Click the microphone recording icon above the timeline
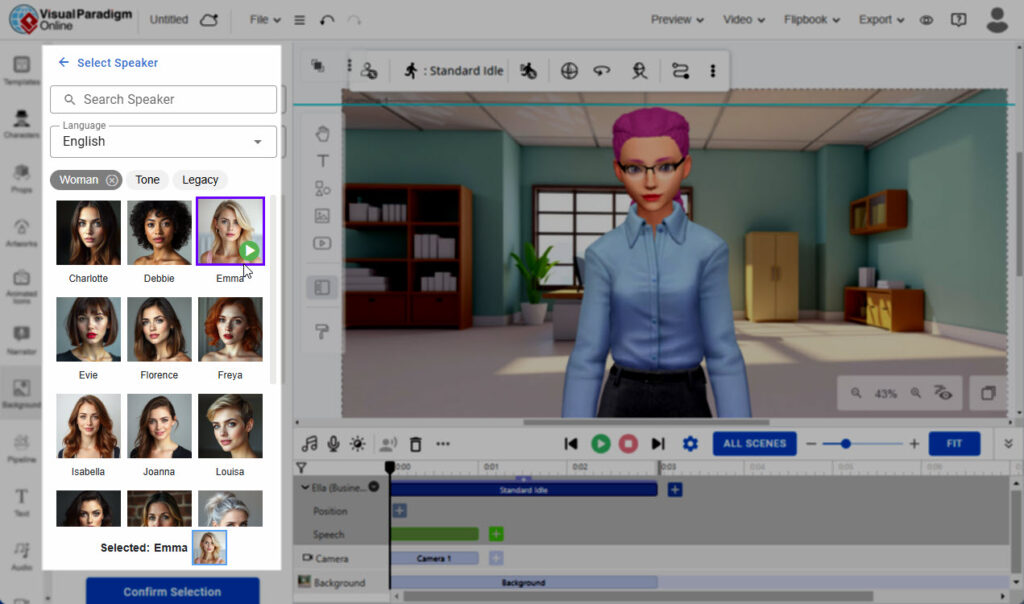Image resolution: width=1024 pixels, height=604 pixels. click(333, 443)
